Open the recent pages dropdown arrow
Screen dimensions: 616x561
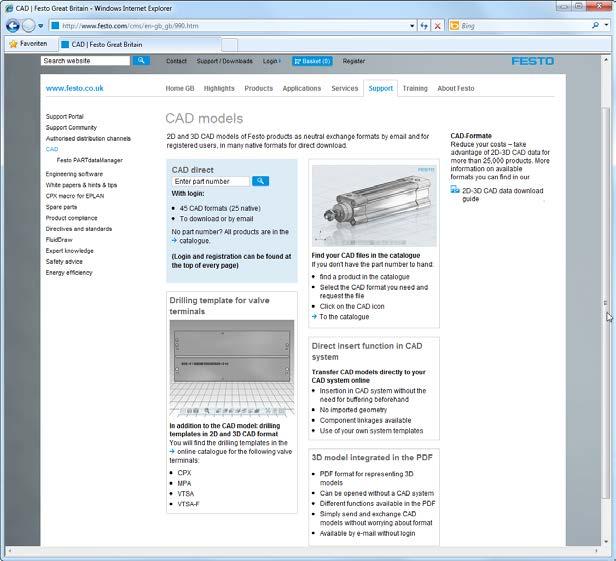pyautogui.click(x=41, y=26)
